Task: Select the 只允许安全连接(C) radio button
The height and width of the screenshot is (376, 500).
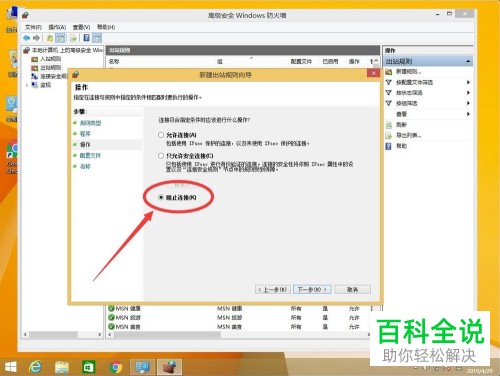Action: pos(161,155)
